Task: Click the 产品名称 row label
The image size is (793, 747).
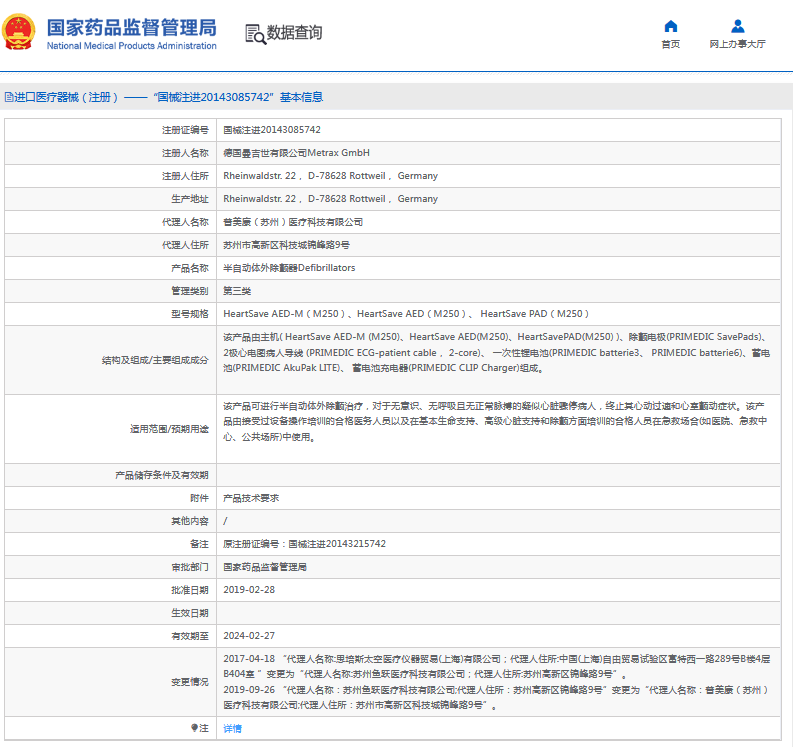Action: point(190,268)
